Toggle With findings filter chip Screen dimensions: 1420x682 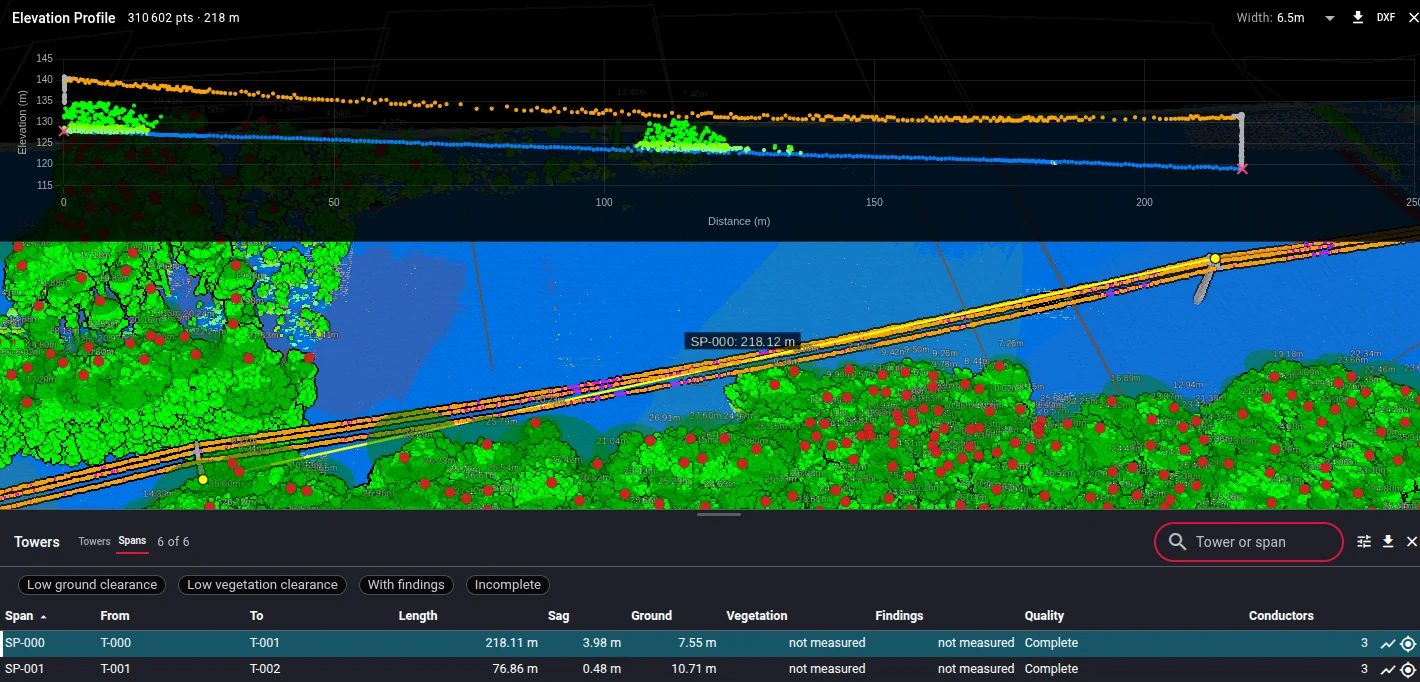pyautogui.click(x=405, y=585)
